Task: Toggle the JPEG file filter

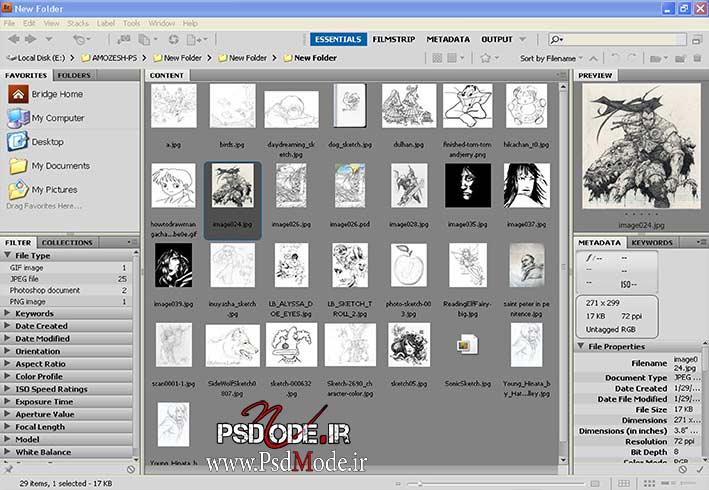Action: (68, 279)
